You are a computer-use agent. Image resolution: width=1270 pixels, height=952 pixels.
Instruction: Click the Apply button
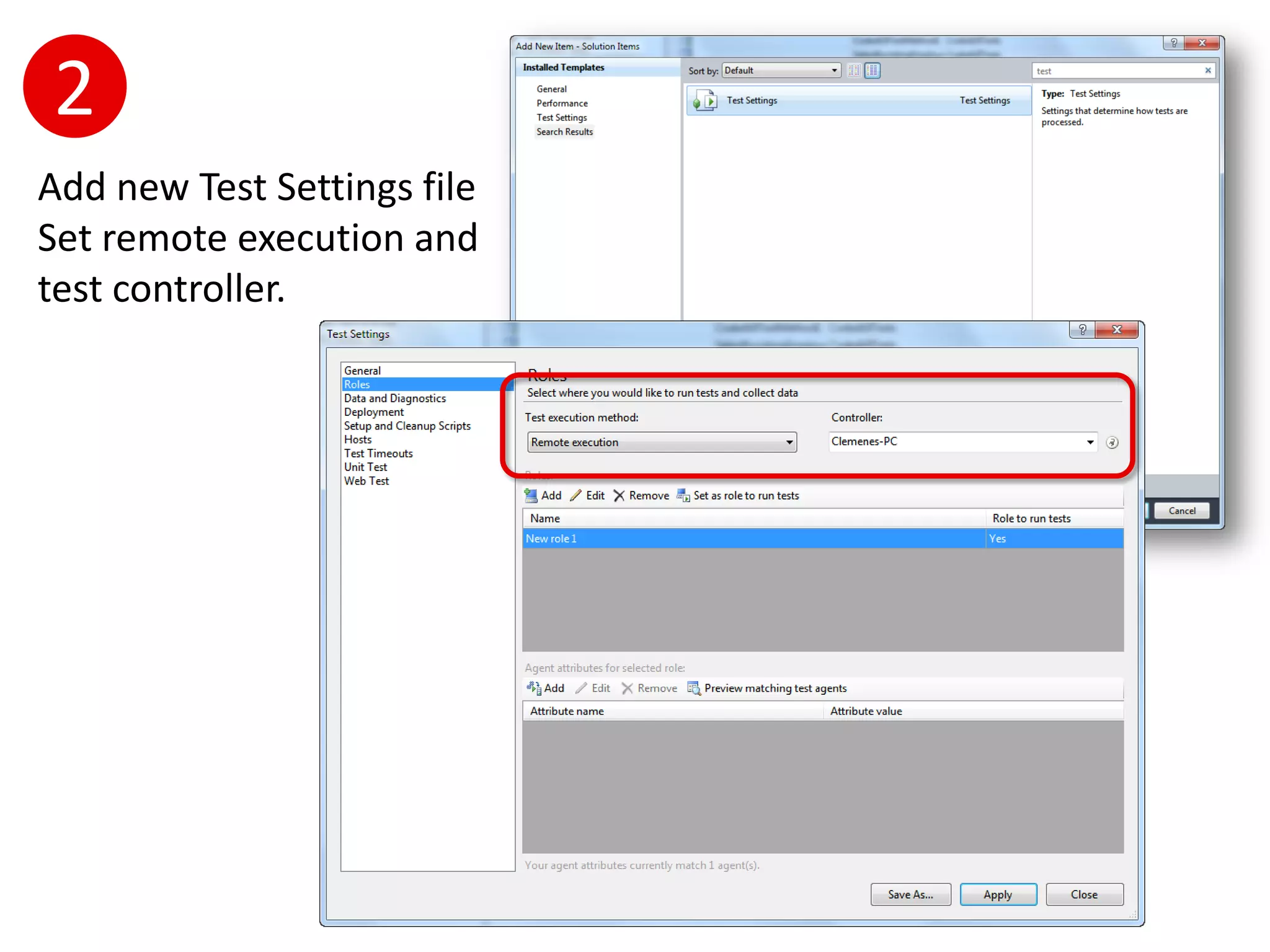[x=998, y=894]
